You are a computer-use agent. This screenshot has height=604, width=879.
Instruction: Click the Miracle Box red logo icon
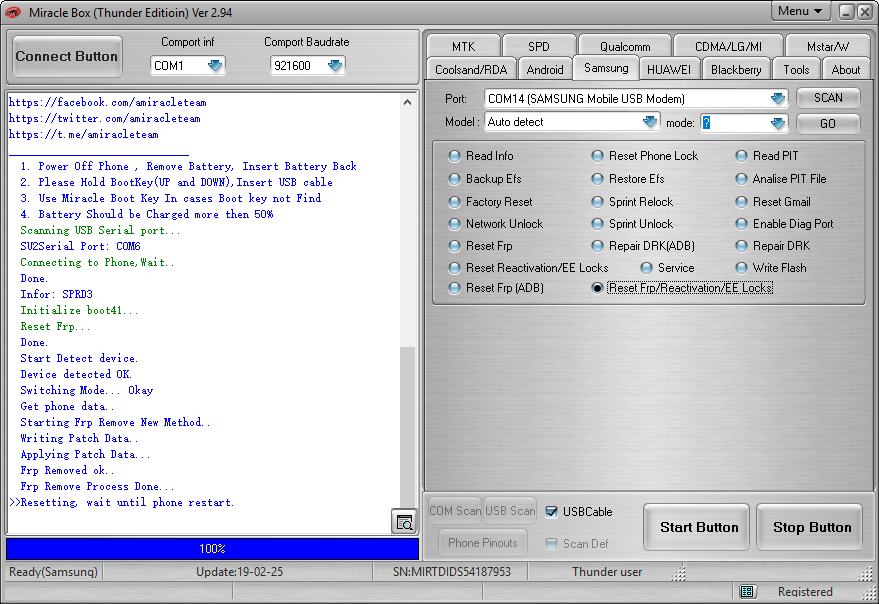(x=13, y=12)
